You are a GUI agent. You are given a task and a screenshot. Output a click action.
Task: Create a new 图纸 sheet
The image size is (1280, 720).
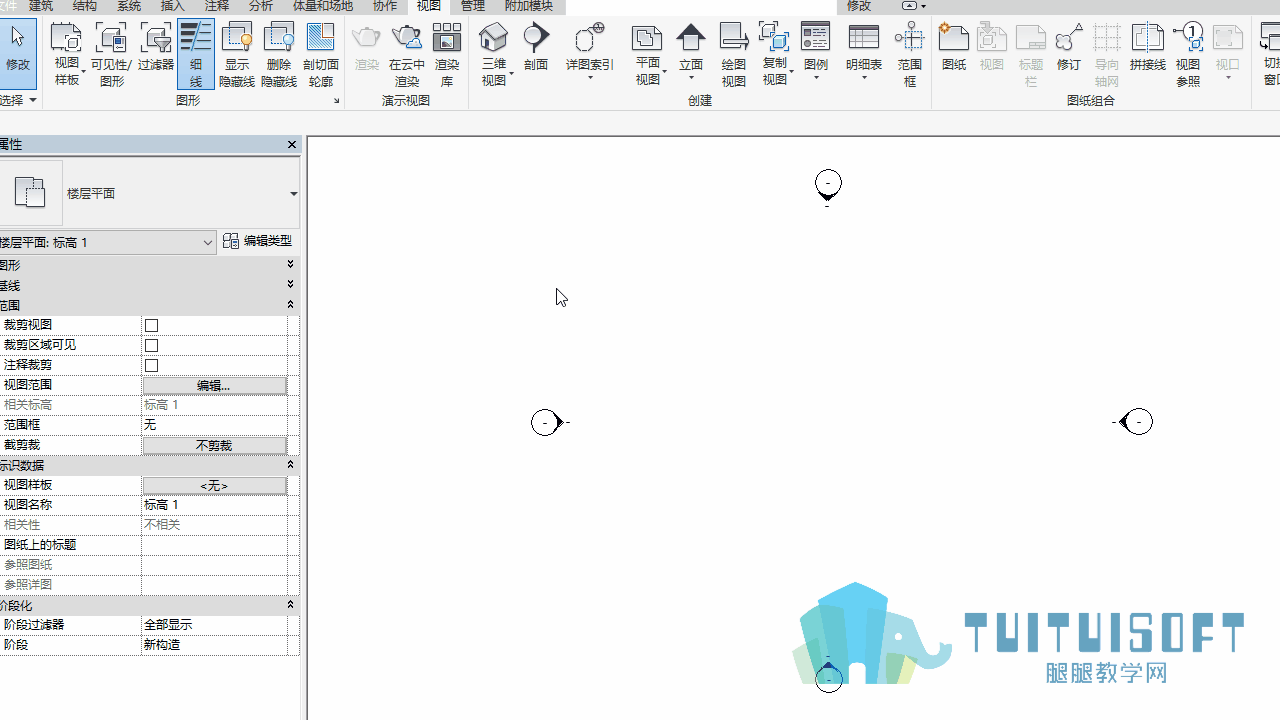pyautogui.click(x=954, y=48)
